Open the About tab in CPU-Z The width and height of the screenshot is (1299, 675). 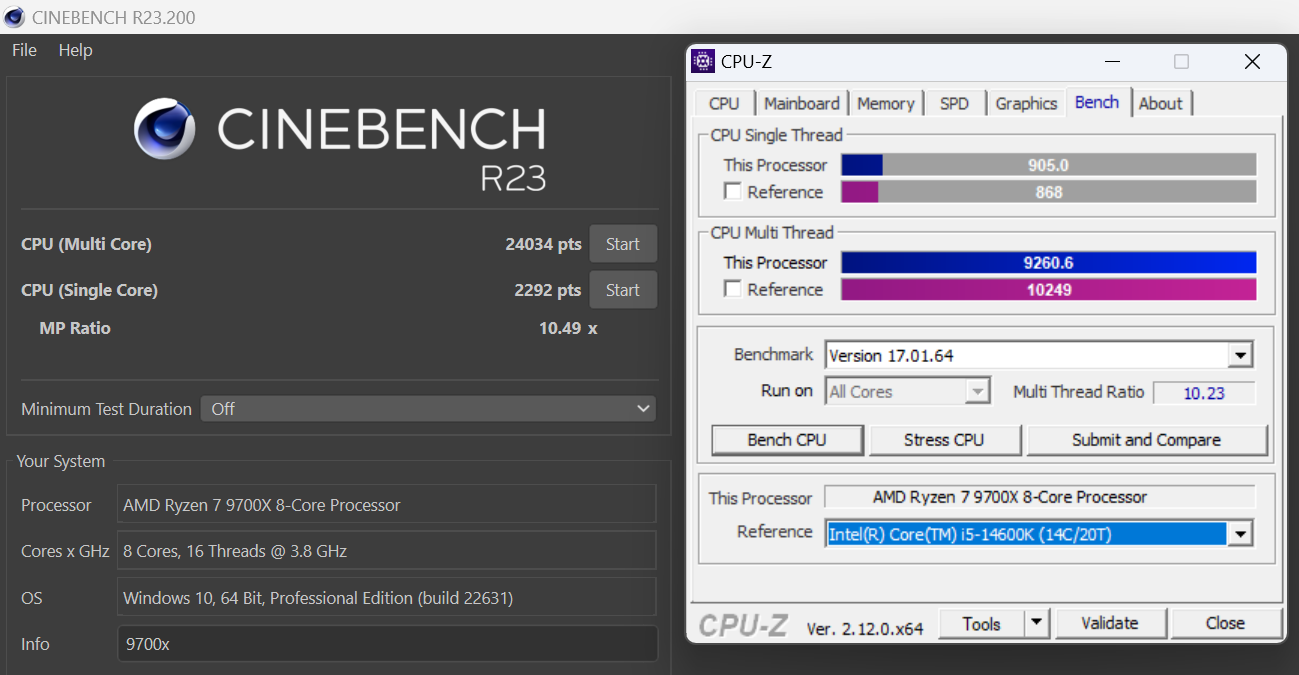click(1160, 103)
